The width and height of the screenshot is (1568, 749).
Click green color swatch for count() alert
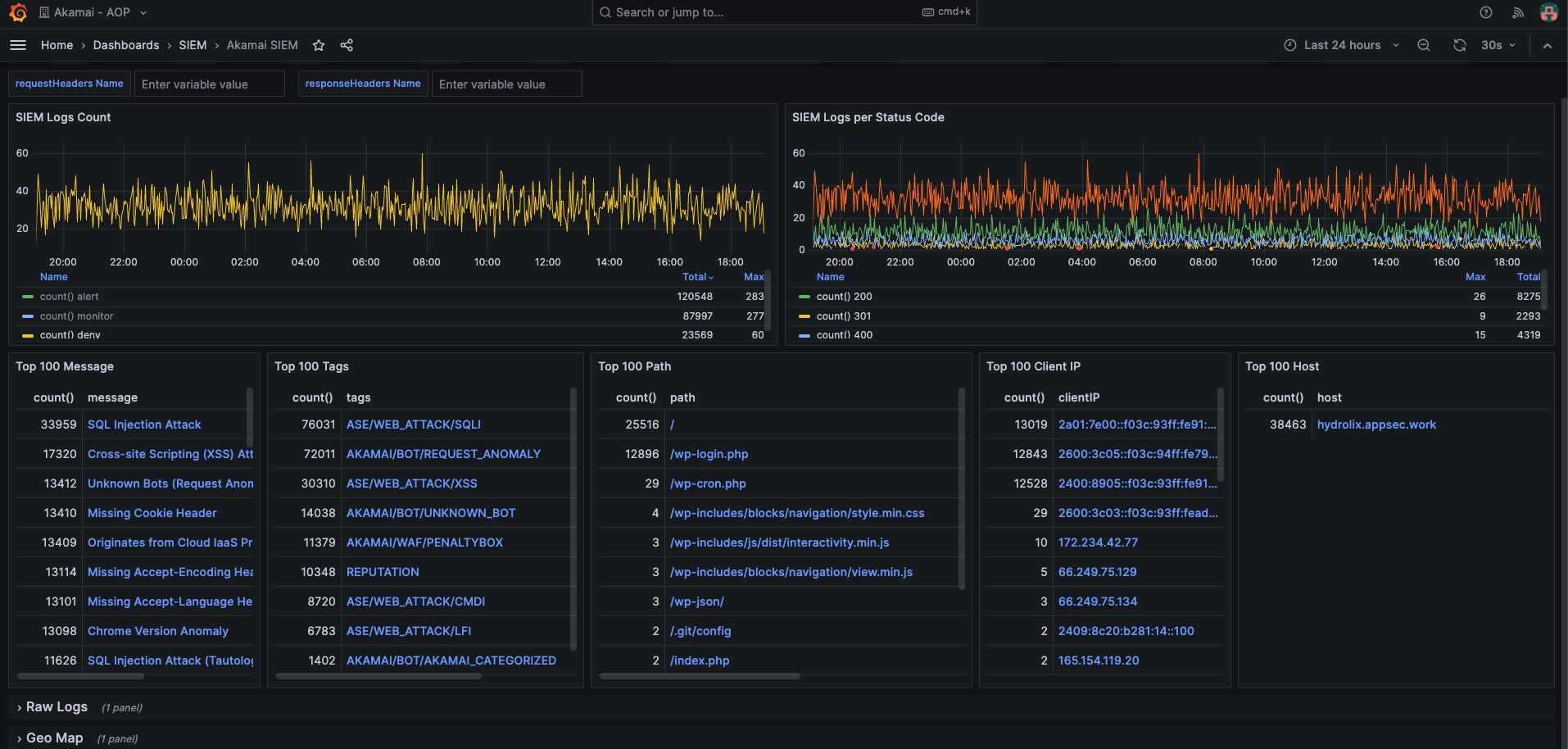click(28, 297)
